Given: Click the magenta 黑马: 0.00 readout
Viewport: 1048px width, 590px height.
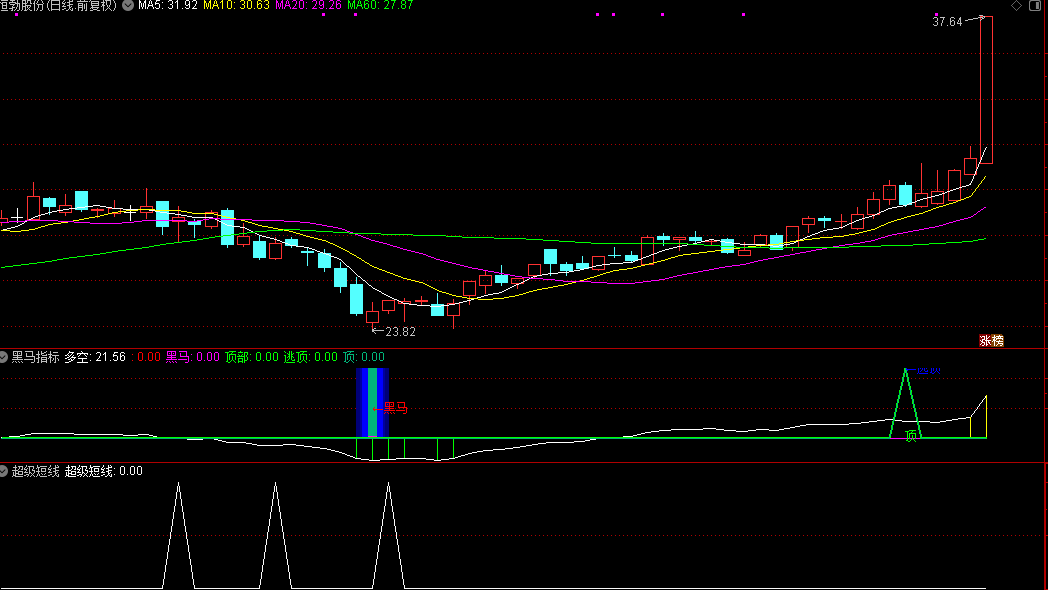Looking at the screenshot, I should tap(192, 357).
